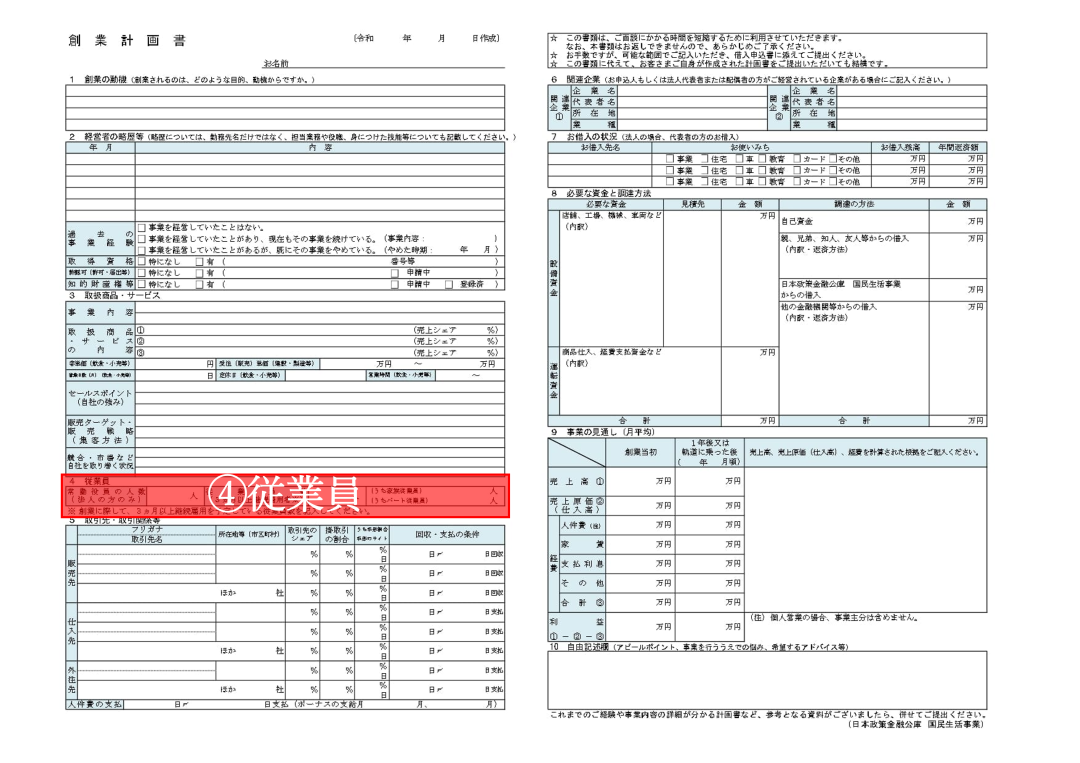Check 「特になし」 for 取得資格
Viewport: 1080px width, 763px height.
(x=141, y=263)
